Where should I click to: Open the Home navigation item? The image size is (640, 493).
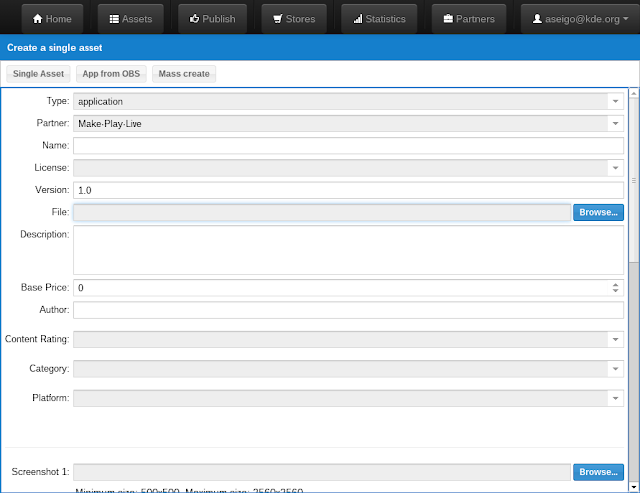click(x=52, y=19)
